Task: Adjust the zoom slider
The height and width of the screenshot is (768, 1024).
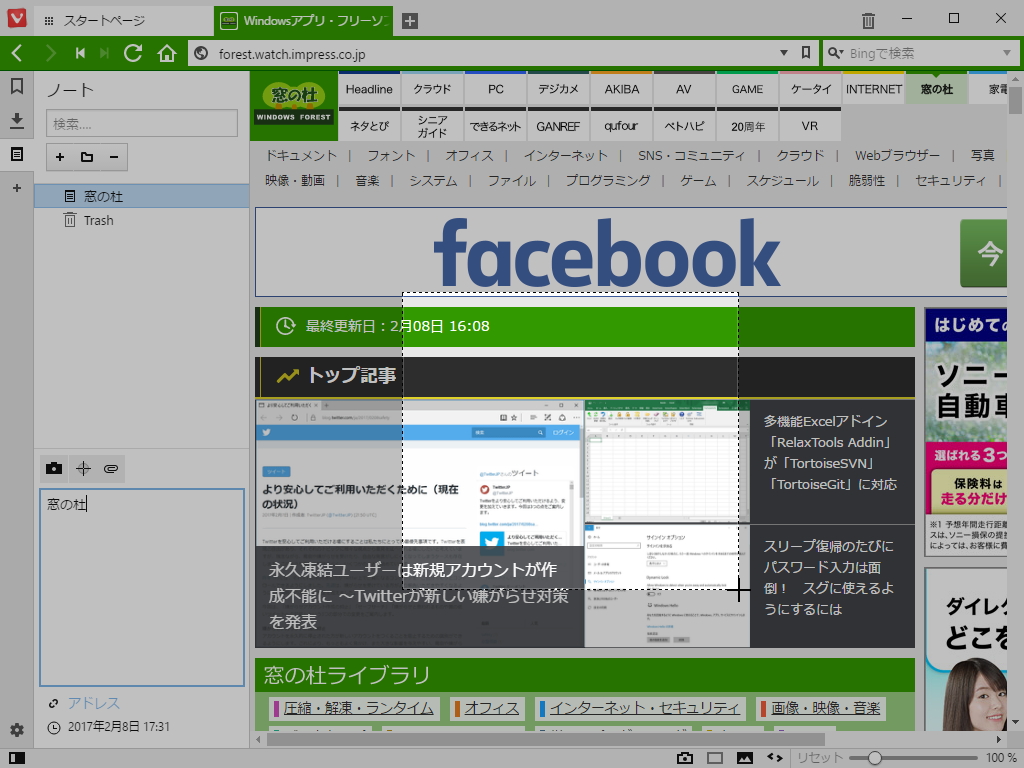Action: (x=875, y=758)
